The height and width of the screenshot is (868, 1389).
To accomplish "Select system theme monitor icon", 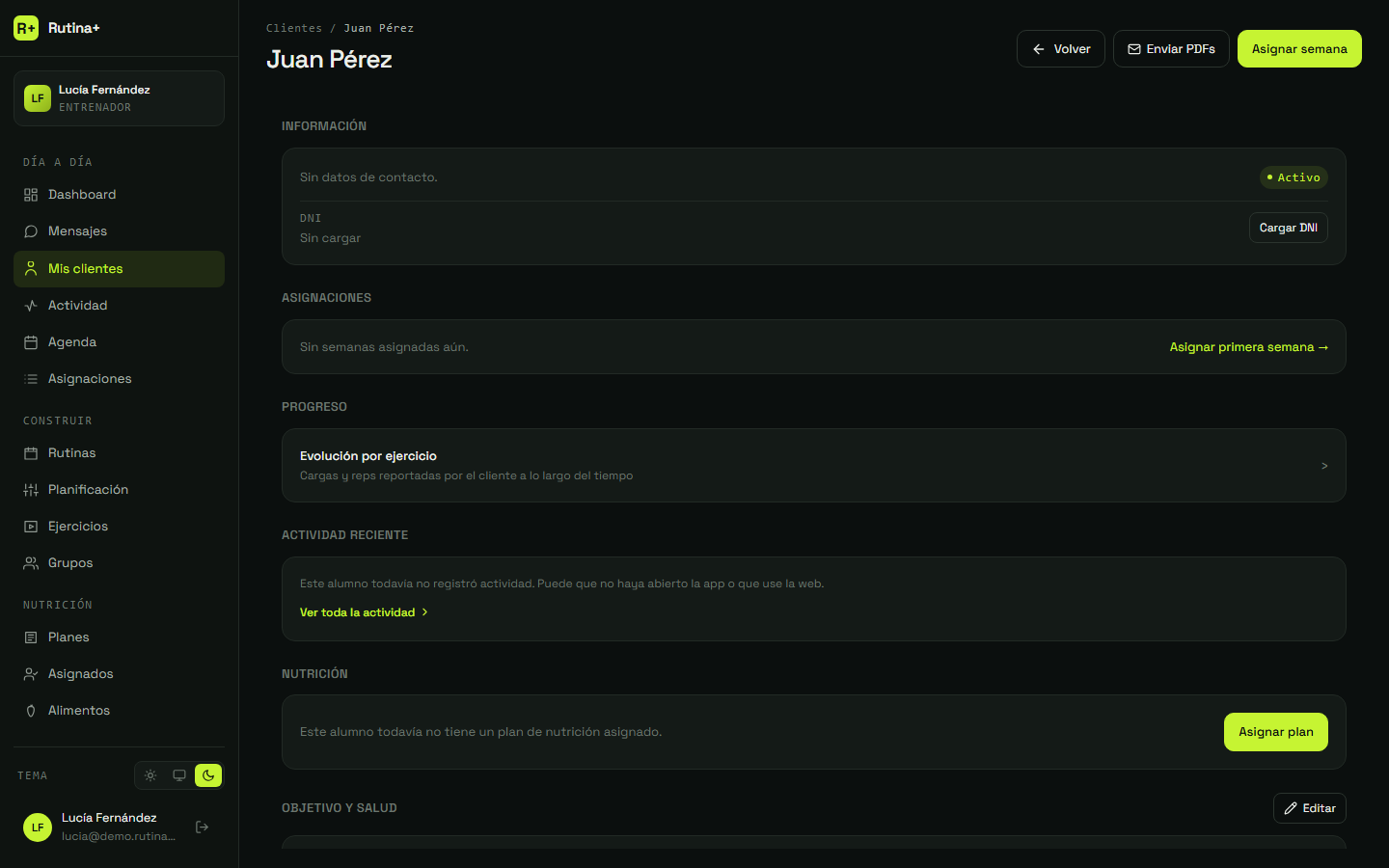I will point(179,775).
